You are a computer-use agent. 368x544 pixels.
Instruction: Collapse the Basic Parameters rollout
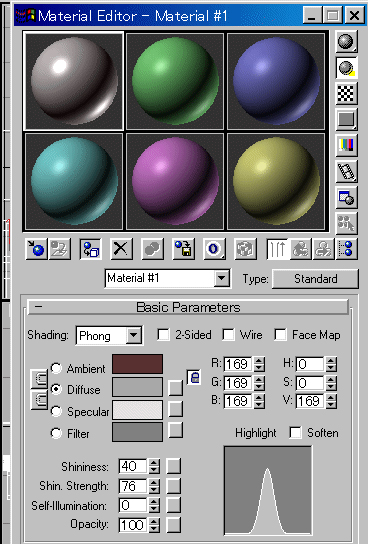tap(188, 307)
